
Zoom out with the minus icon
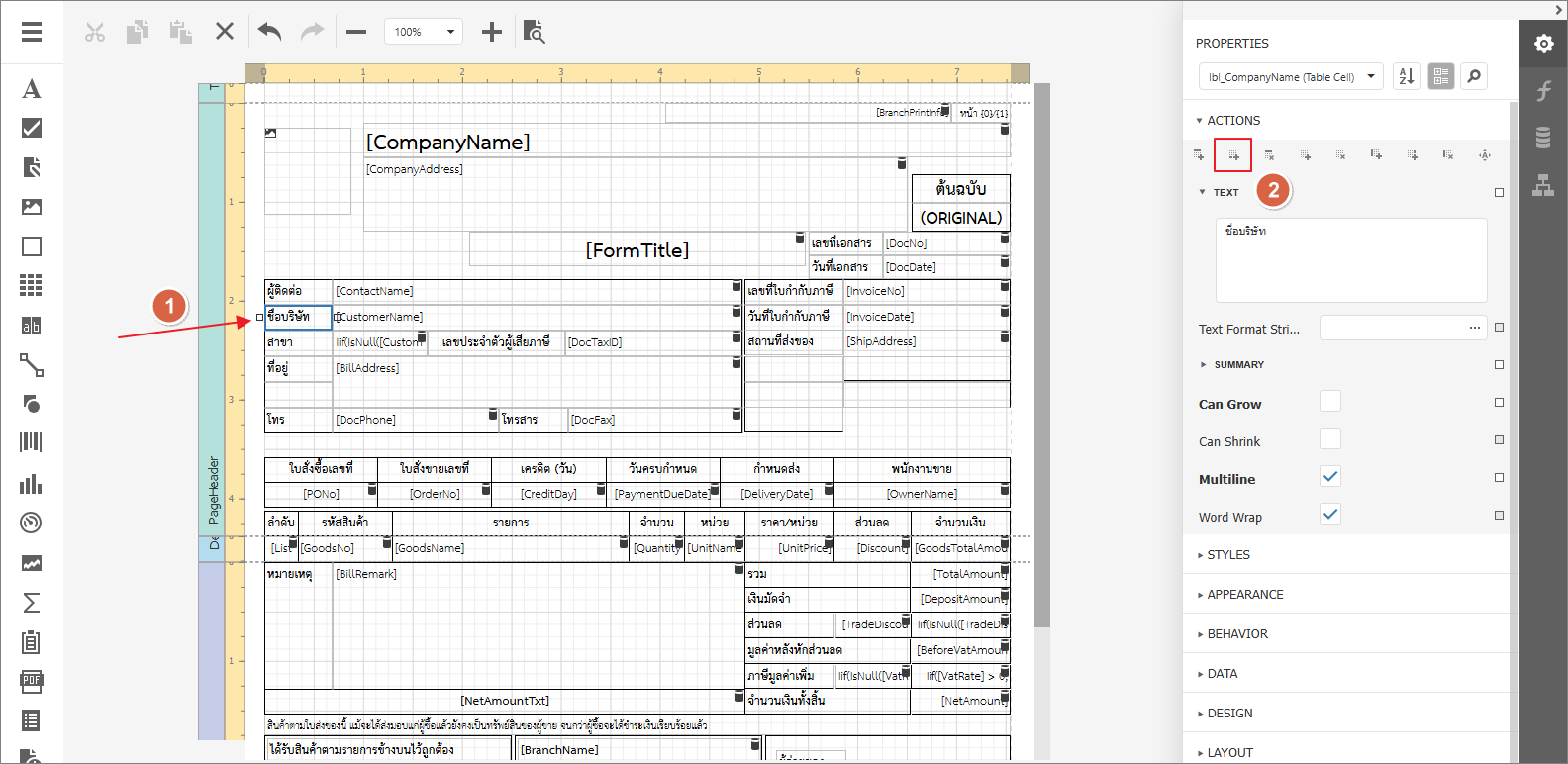(x=356, y=32)
